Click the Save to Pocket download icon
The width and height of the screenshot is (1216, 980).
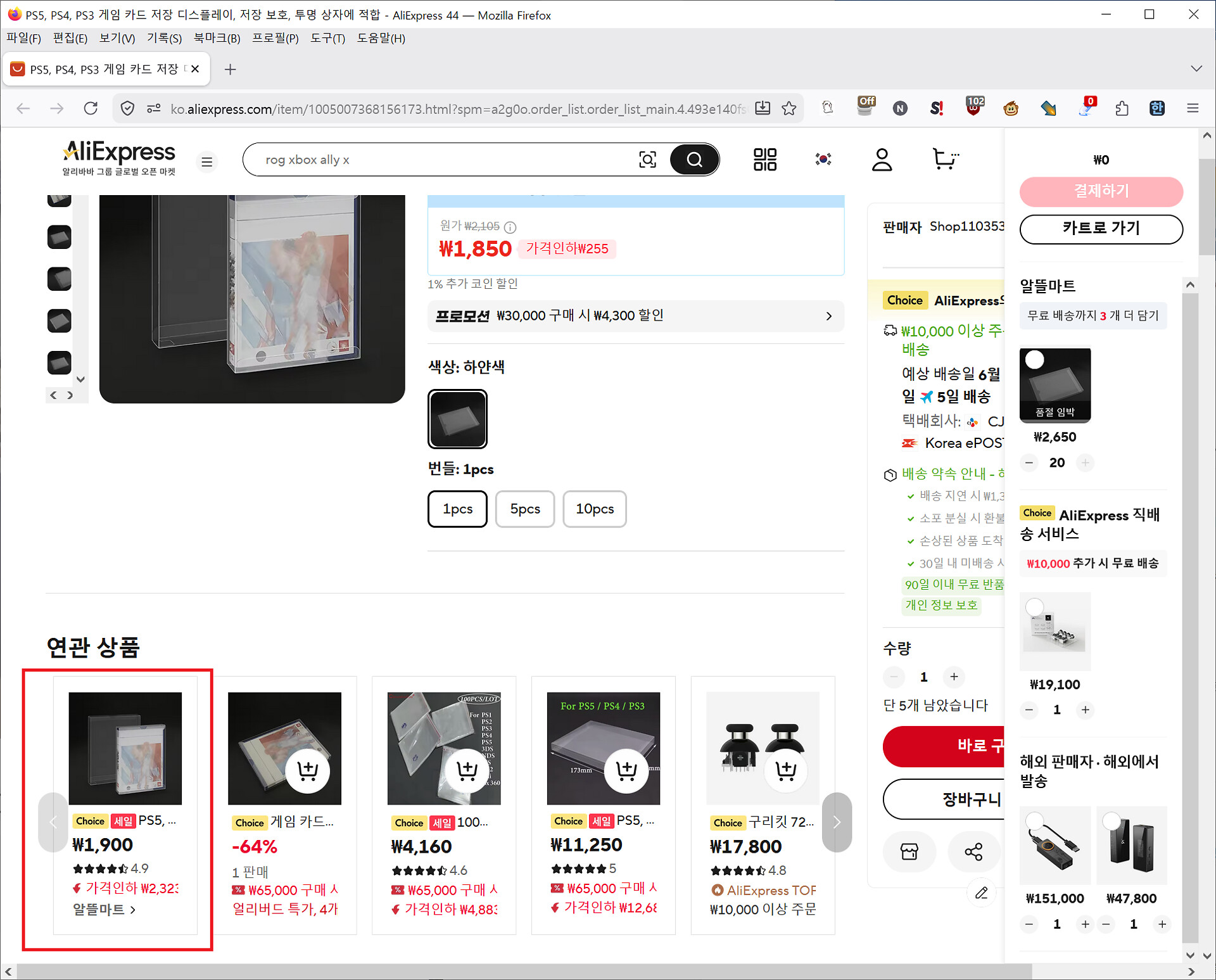763,108
